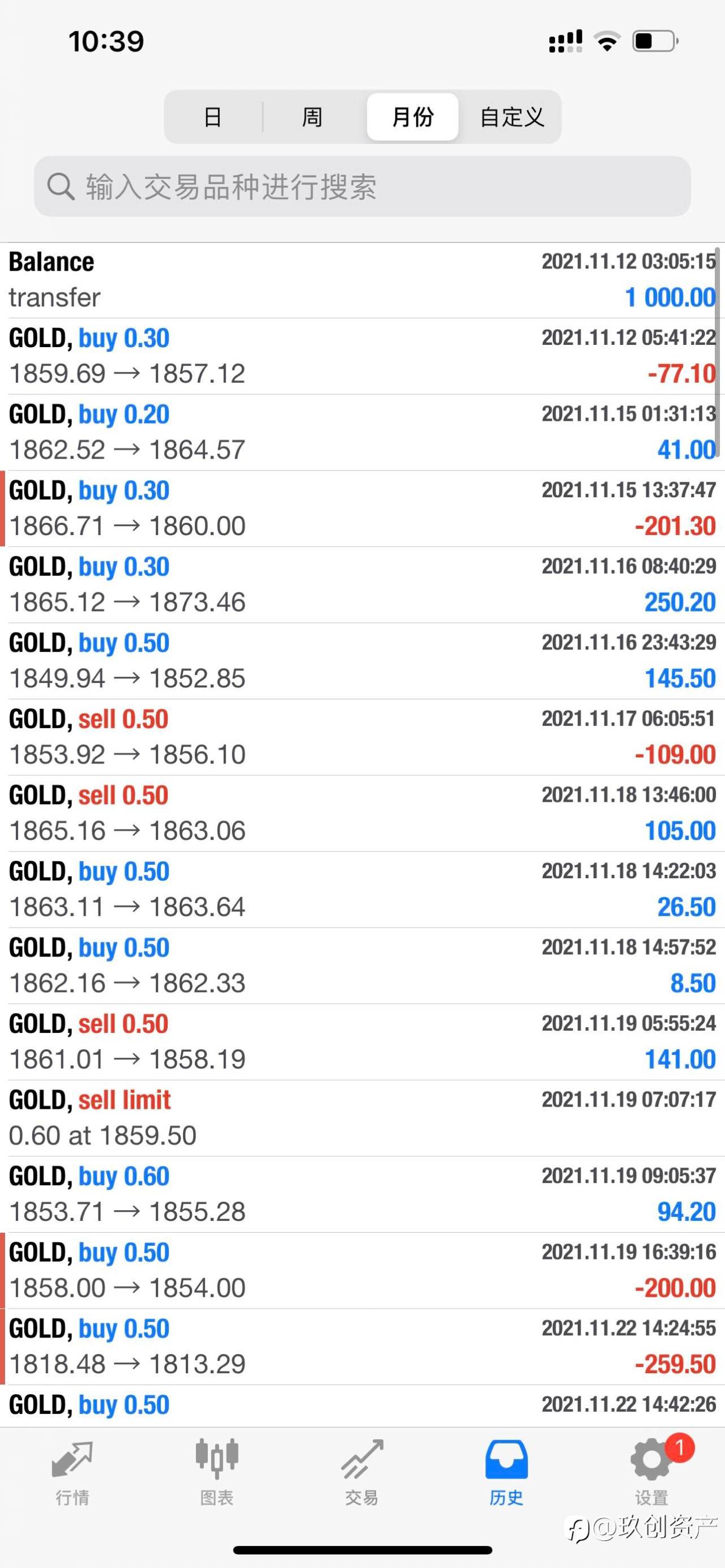Open the 交易 trade tab icon
725x1568 pixels.
coord(361,1459)
